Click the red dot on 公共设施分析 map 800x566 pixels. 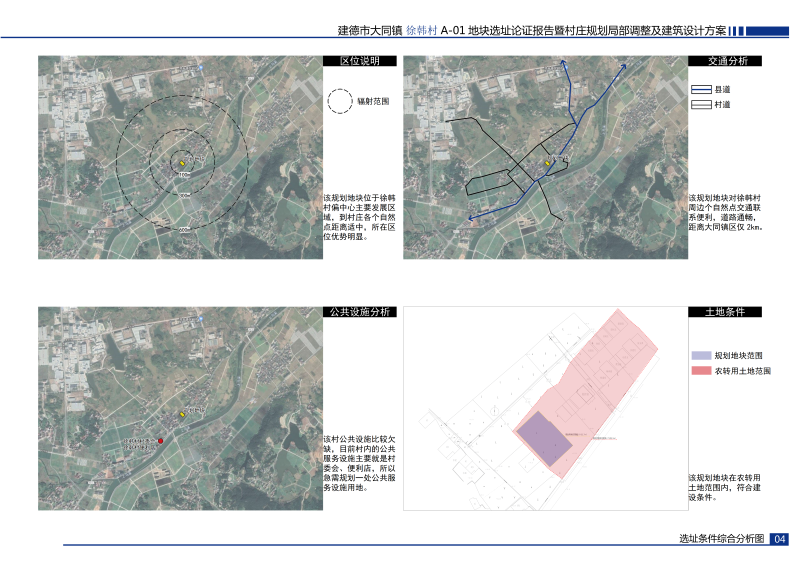click(159, 439)
